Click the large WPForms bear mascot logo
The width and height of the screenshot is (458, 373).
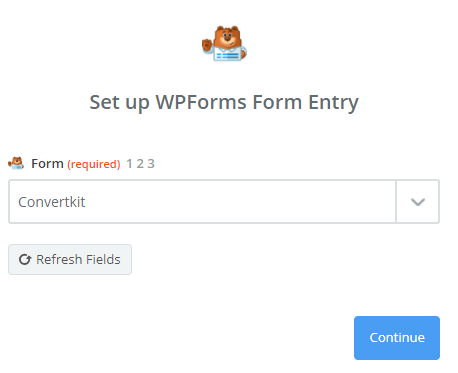point(224,44)
